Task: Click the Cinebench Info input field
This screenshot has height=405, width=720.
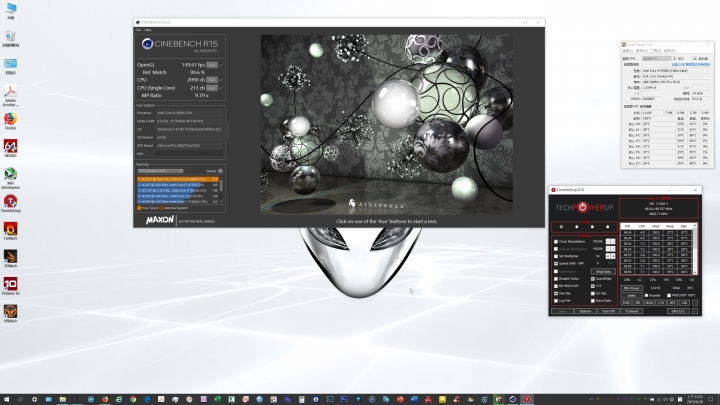Action: click(x=190, y=153)
